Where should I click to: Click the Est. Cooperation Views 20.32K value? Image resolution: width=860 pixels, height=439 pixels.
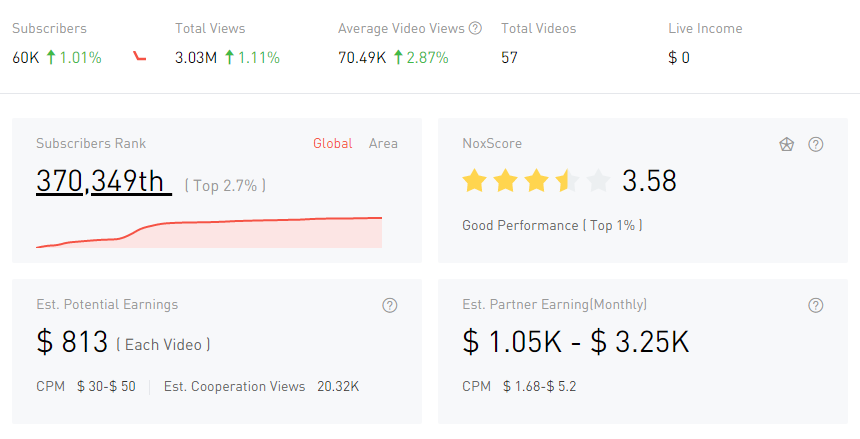[x=338, y=386]
